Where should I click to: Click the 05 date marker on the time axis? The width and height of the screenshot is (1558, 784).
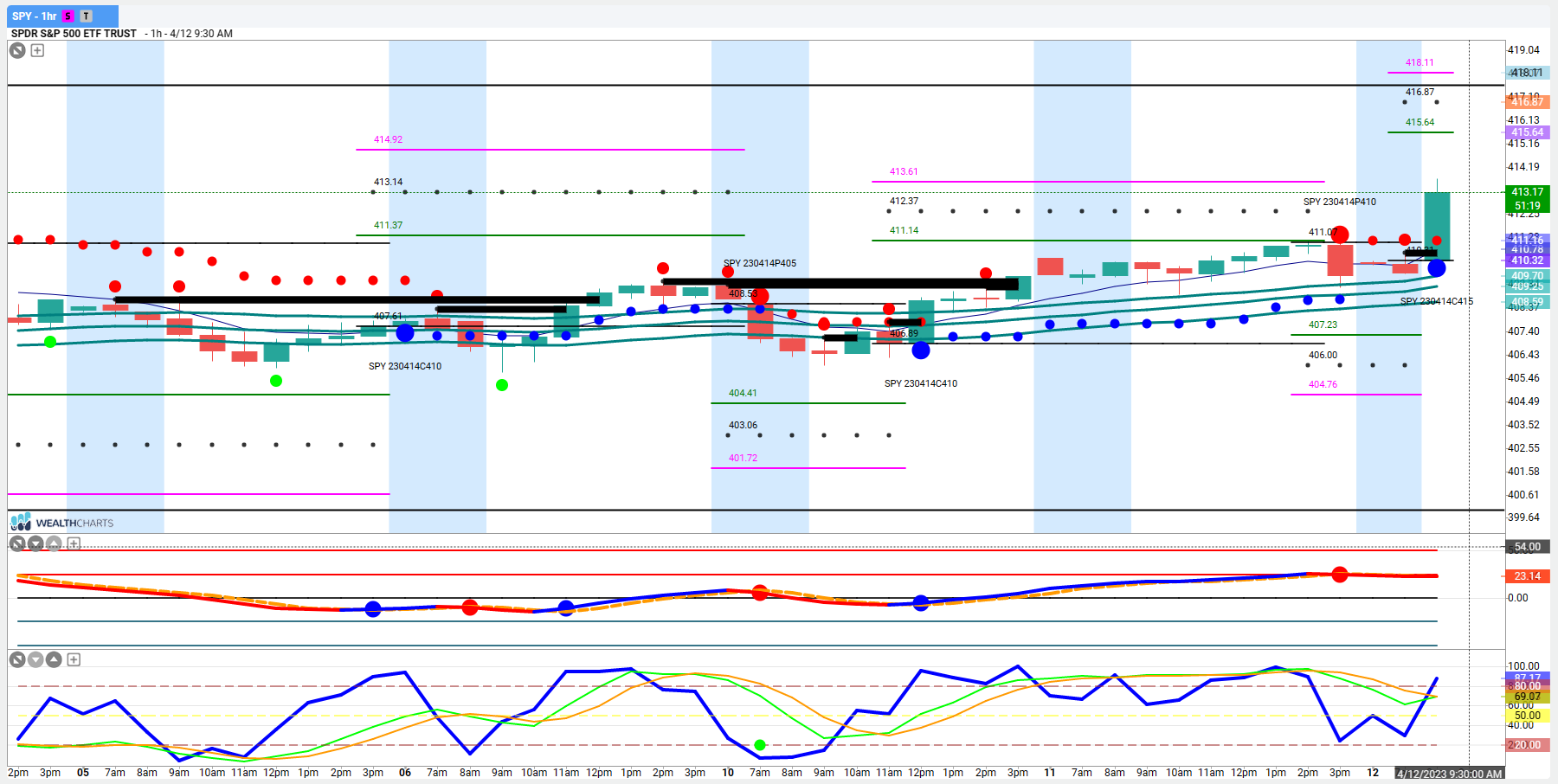[83, 773]
